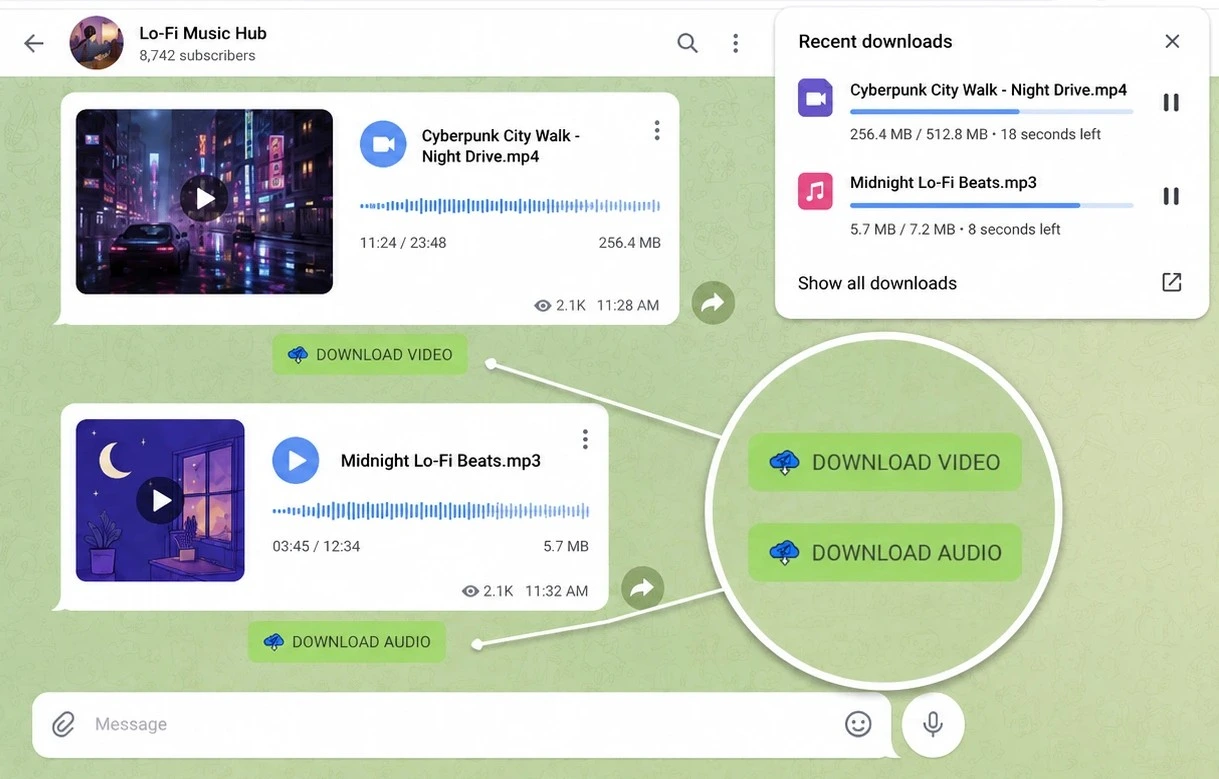Go back using the header arrow
This screenshot has width=1219, height=779.
point(34,43)
